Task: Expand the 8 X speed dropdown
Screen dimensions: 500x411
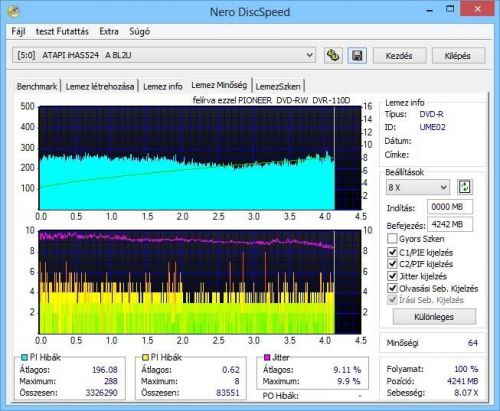Action: pos(418,187)
